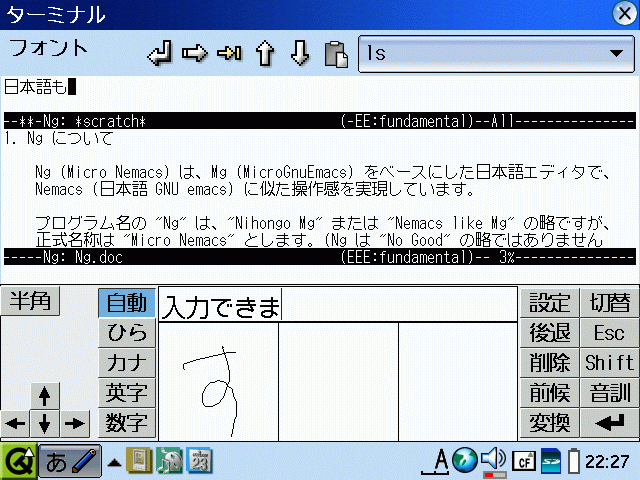Click the down cursor arrow key
Viewport: 640px width, 480px height.
[44, 424]
